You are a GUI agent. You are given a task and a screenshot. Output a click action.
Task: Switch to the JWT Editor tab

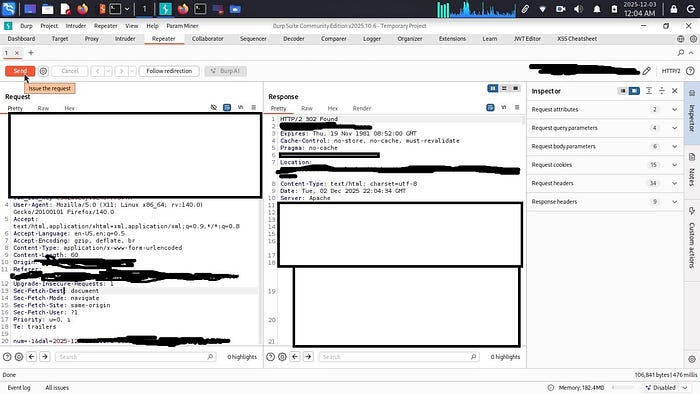527,39
